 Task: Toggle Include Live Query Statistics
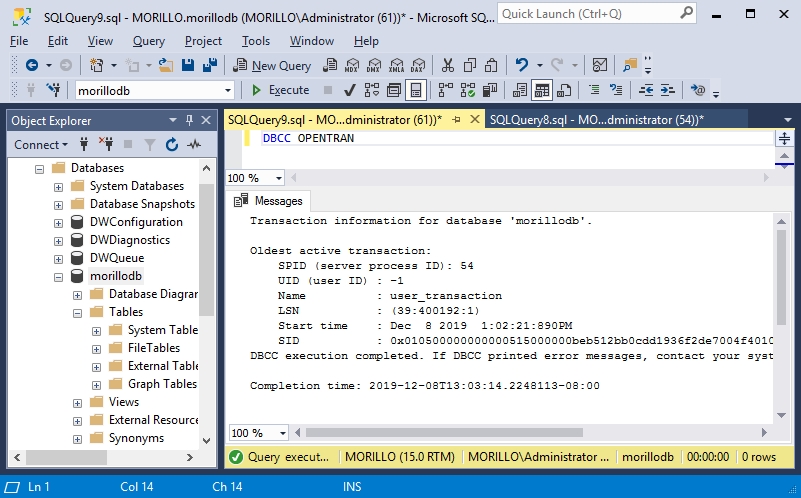point(467,90)
